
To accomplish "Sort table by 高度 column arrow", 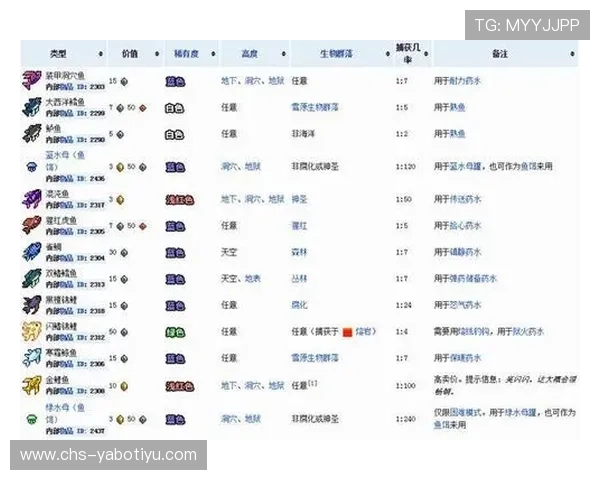I will [284, 54].
